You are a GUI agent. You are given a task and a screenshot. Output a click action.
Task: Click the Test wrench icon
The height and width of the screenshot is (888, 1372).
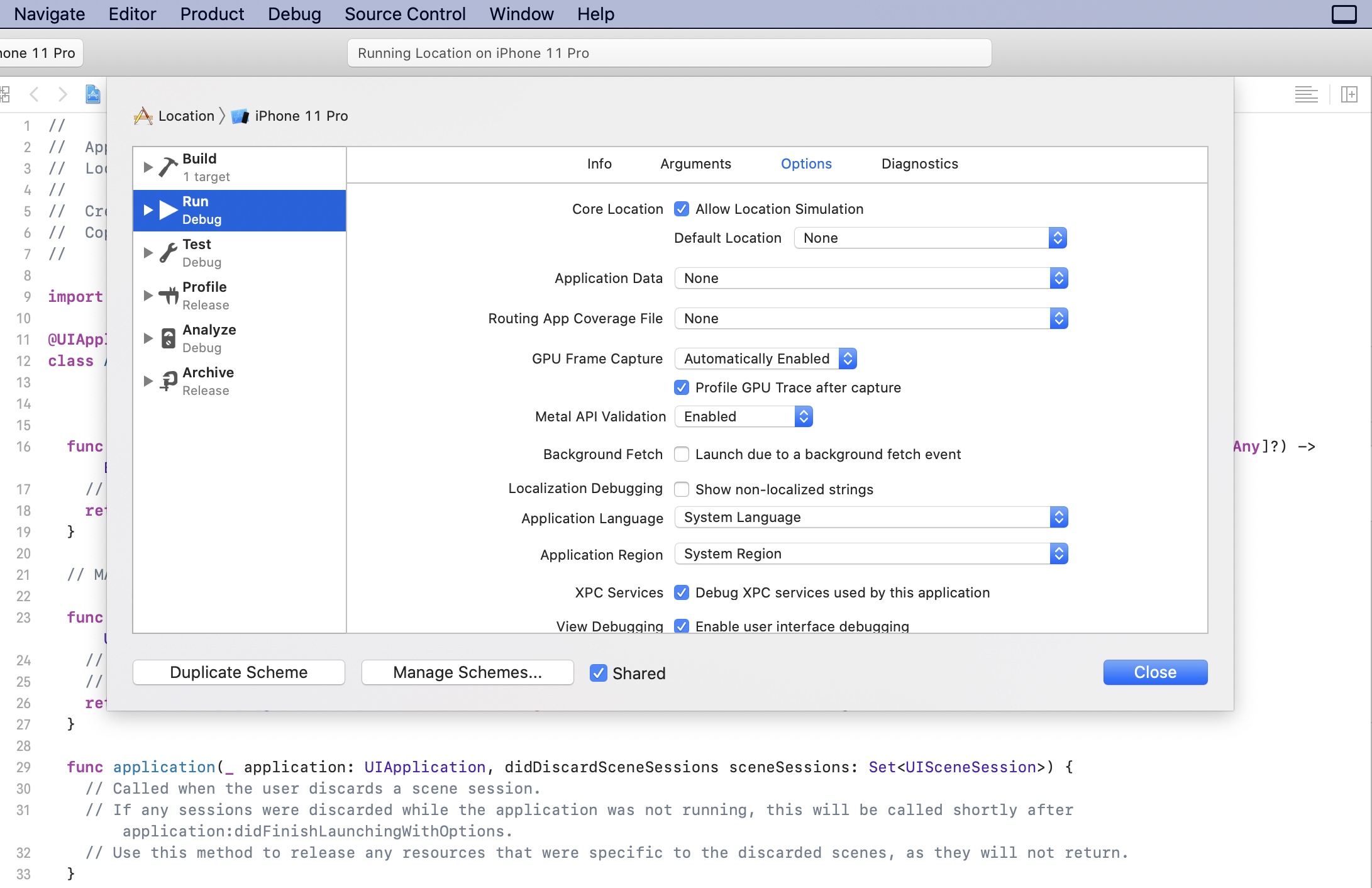[x=168, y=252]
